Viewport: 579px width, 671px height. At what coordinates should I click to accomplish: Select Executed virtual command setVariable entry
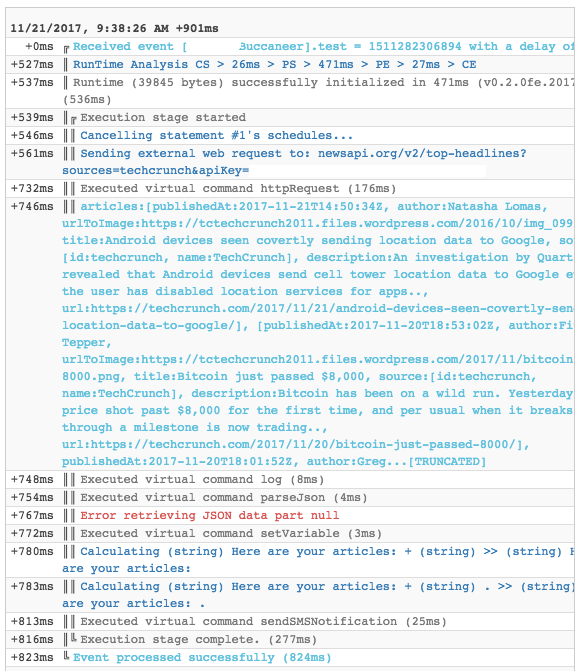click(231, 534)
